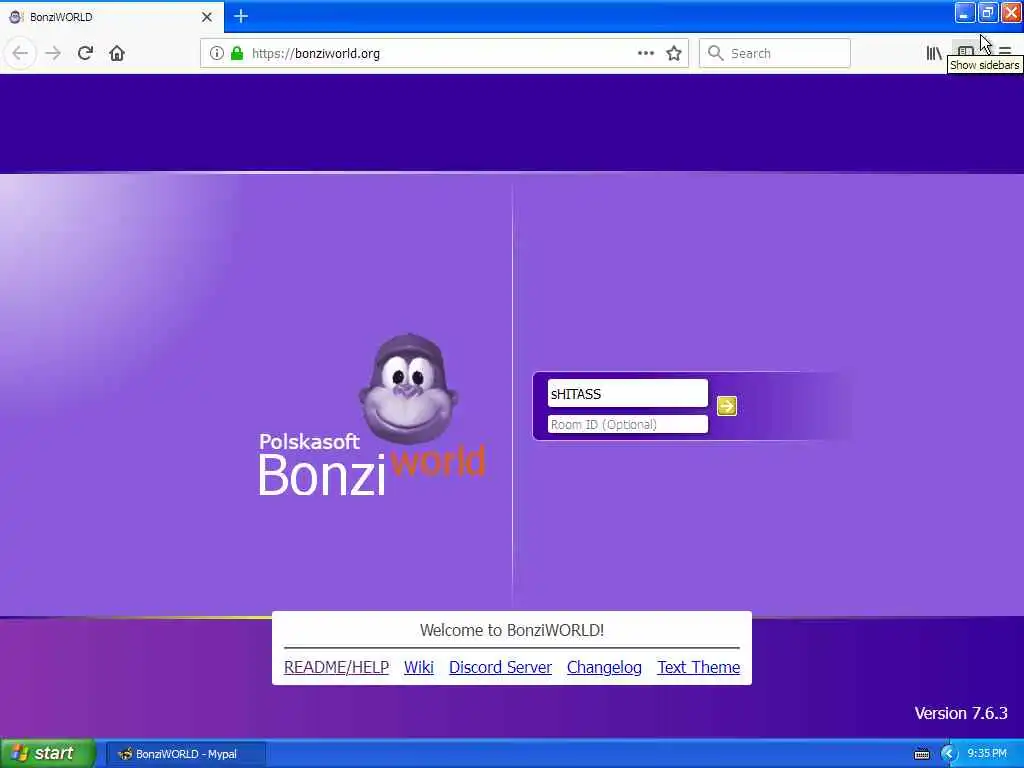Screen dimensions: 1024x768
Task: Open the Discord Server link
Action: pyautogui.click(x=500, y=667)
